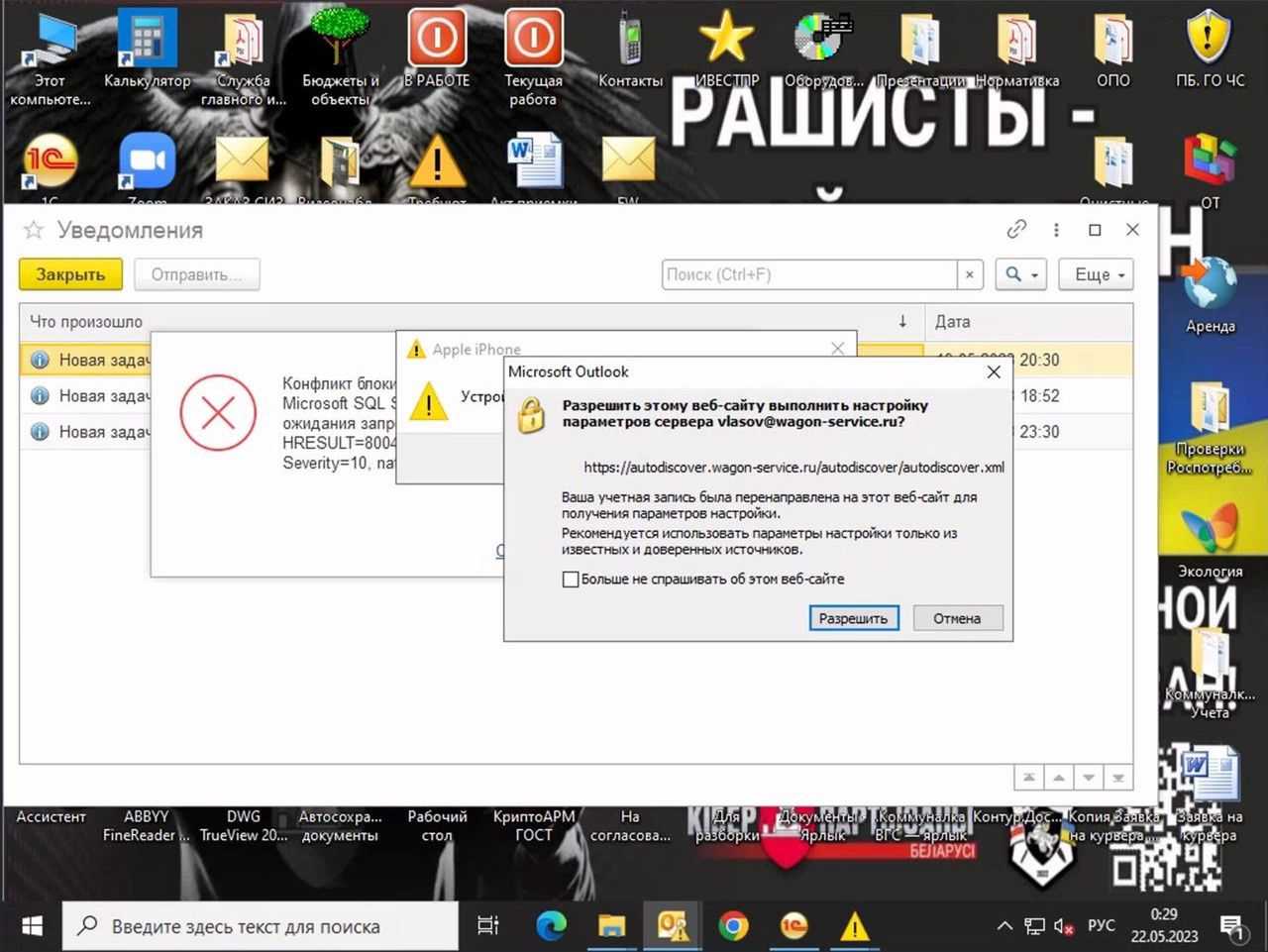Open the ОТ desktop icon
Viewport: 1268px width, 952px height.
[1210, 170]
